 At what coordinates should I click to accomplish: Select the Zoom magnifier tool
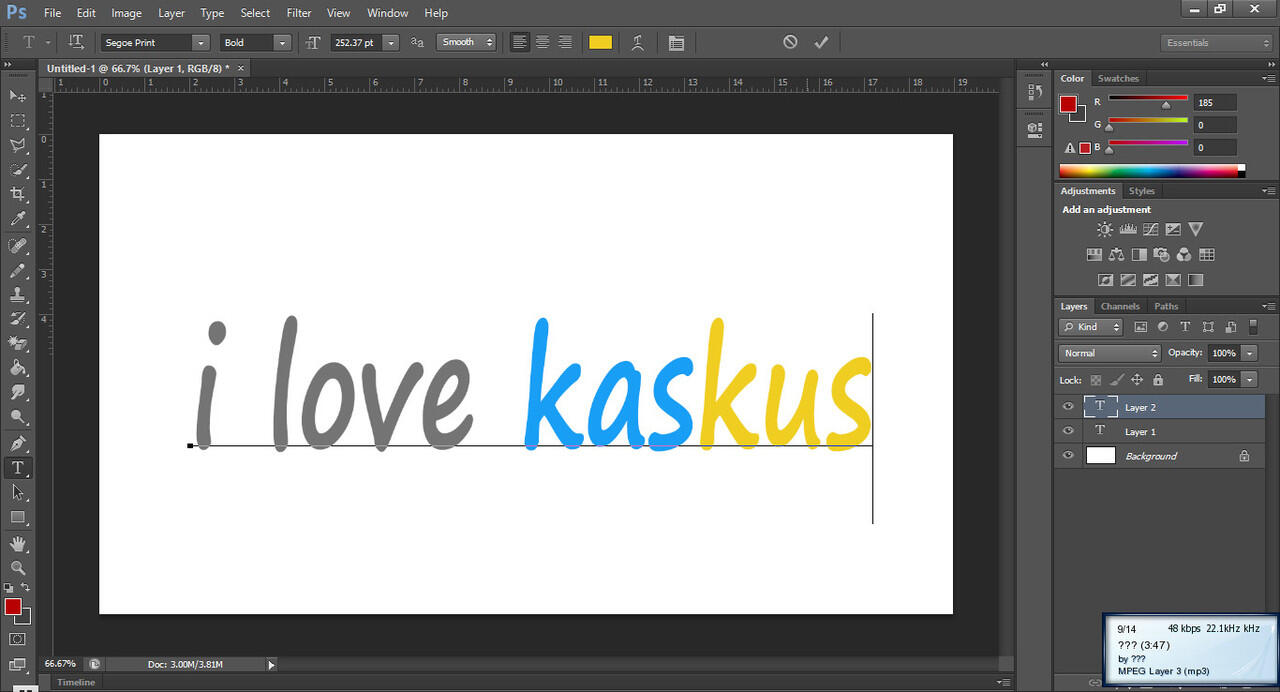(x=18, y=568)
